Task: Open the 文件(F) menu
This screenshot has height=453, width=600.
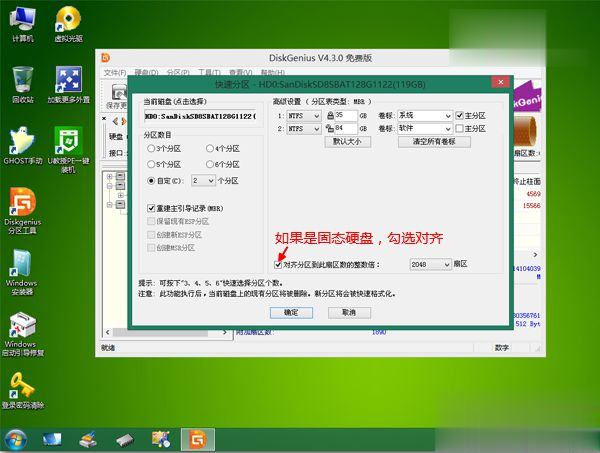Action: coord(115,72)
